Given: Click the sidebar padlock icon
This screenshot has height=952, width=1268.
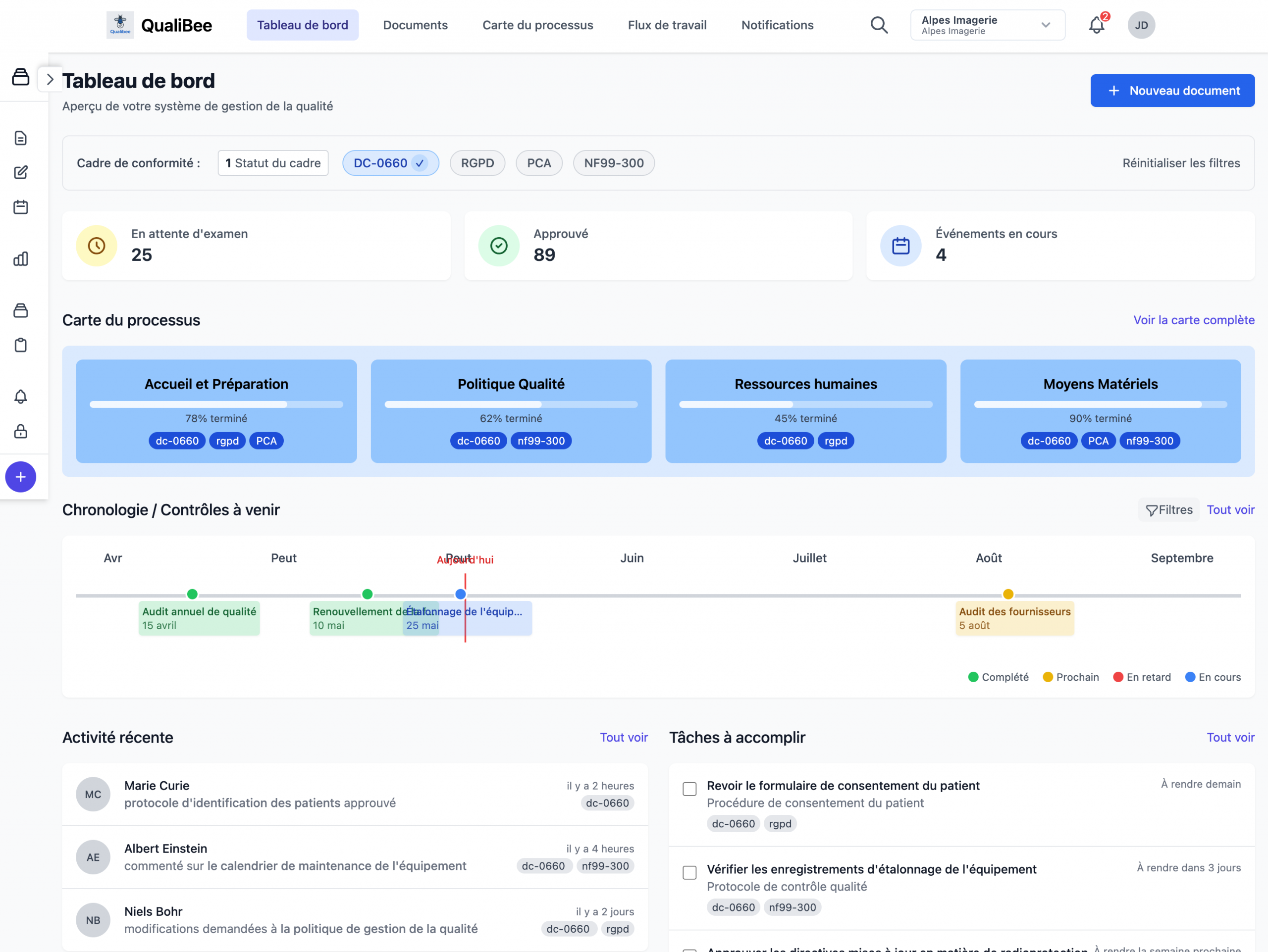Looking at the screenshot, I should pyautogui.click(x=21, y=431).
